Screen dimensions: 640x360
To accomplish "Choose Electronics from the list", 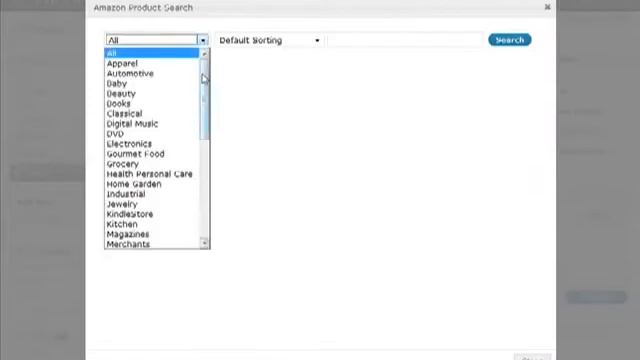I will (x=152, y=144).
